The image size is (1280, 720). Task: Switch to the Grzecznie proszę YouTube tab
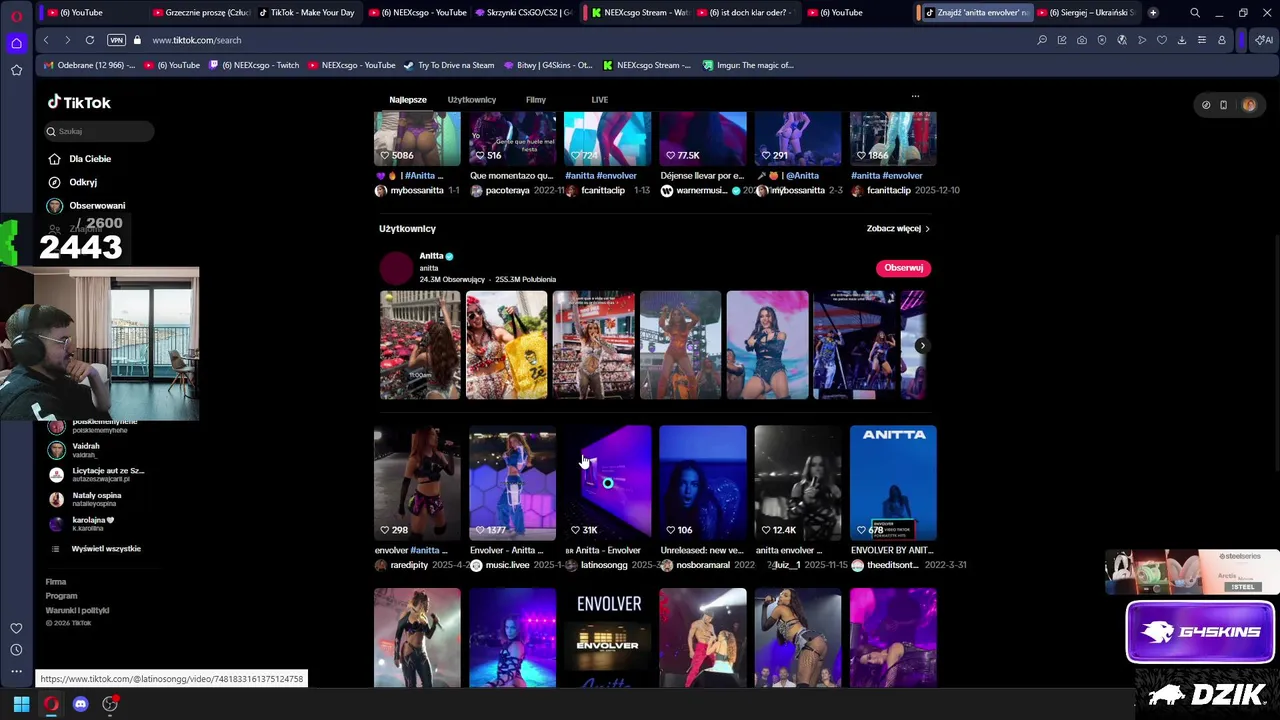[201, 13]
